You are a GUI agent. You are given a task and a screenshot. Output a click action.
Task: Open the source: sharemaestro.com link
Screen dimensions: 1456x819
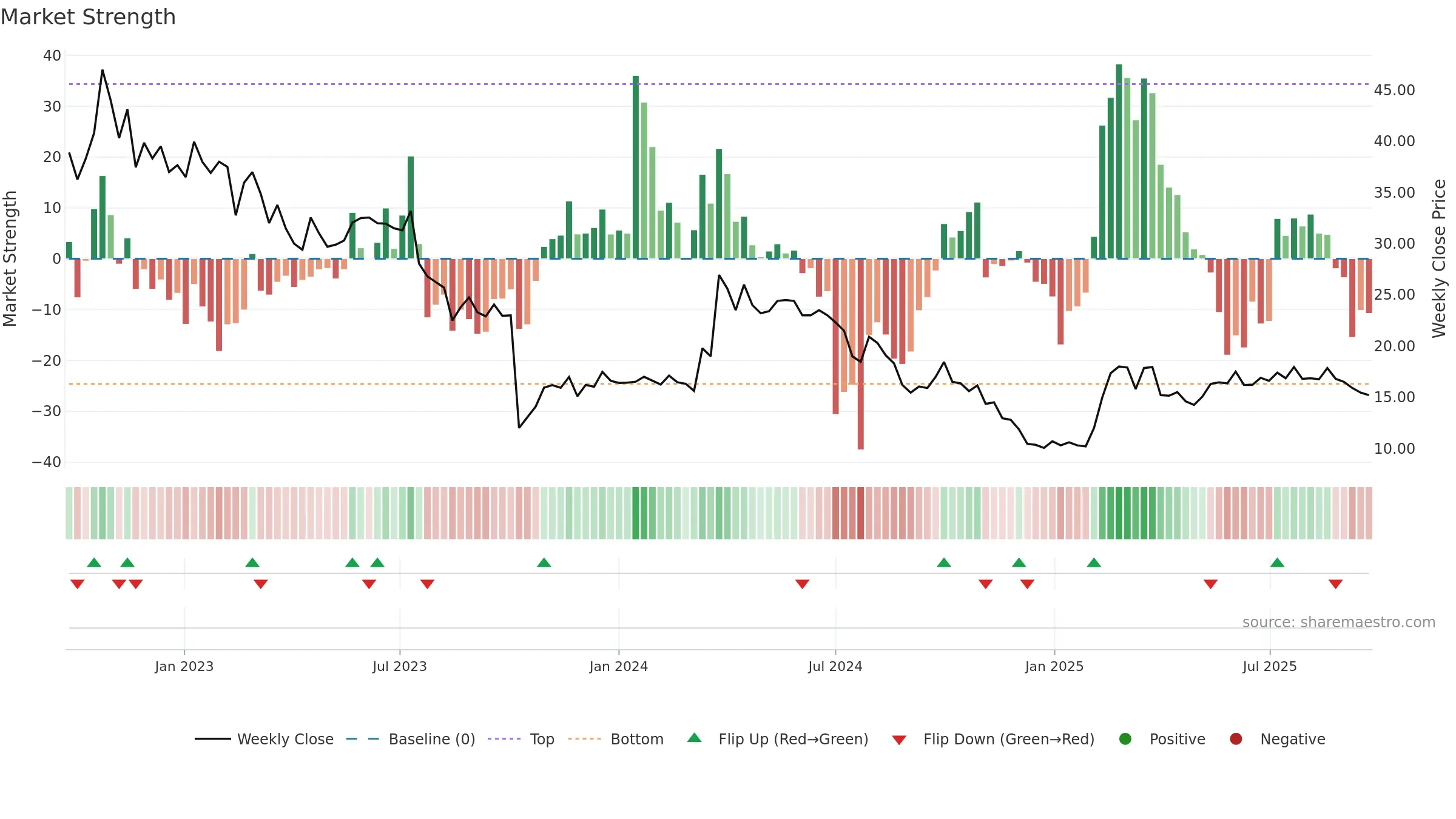point(1339,622)
